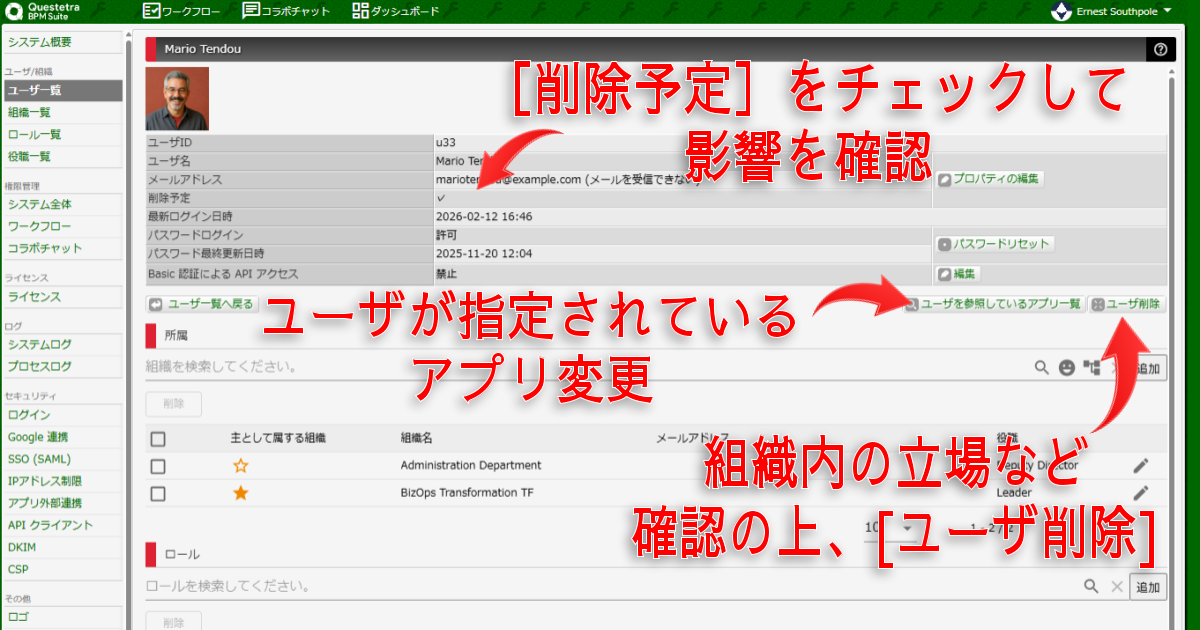Open ライセンス link in the sidebar
The height and width of the screenshot is (630, 1200).
click(x=62, y=297)
